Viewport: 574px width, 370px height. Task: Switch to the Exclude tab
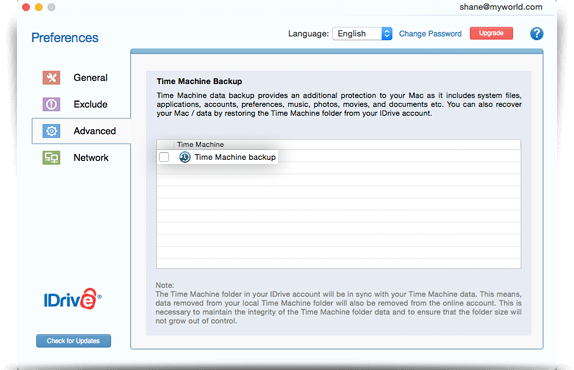[90, 104]
